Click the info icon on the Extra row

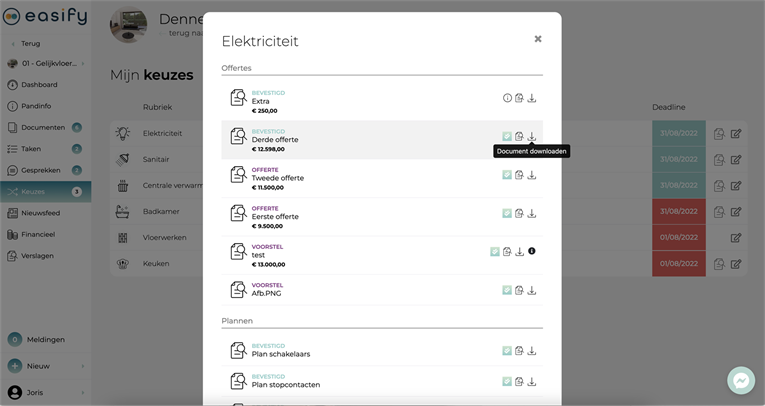507,98
